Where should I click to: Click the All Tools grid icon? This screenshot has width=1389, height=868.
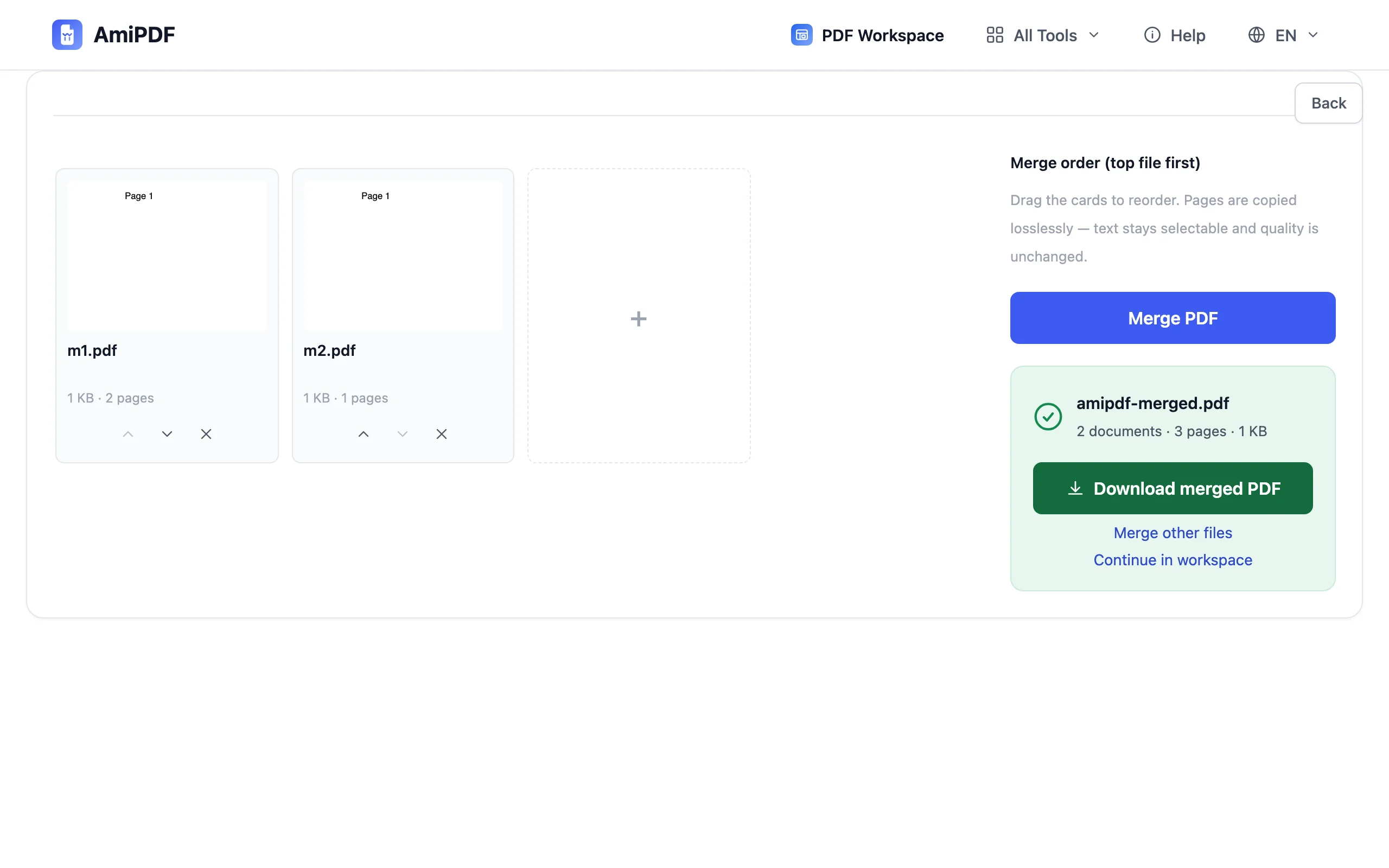(995, 35)
